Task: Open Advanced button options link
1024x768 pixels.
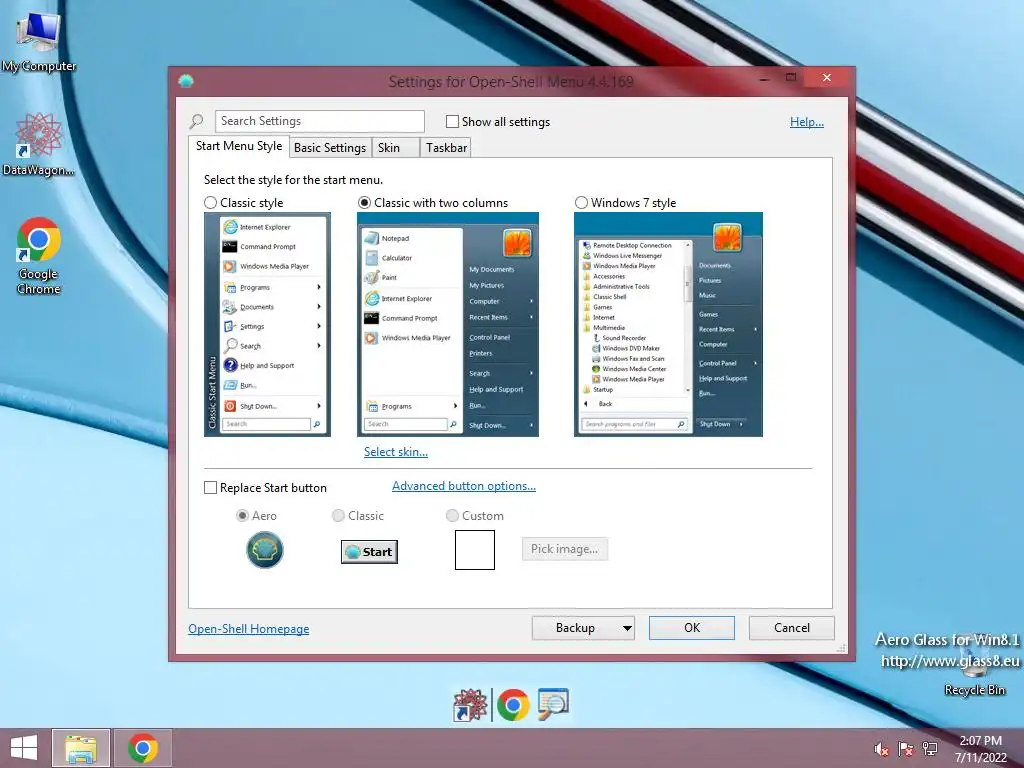Action: 464,486
